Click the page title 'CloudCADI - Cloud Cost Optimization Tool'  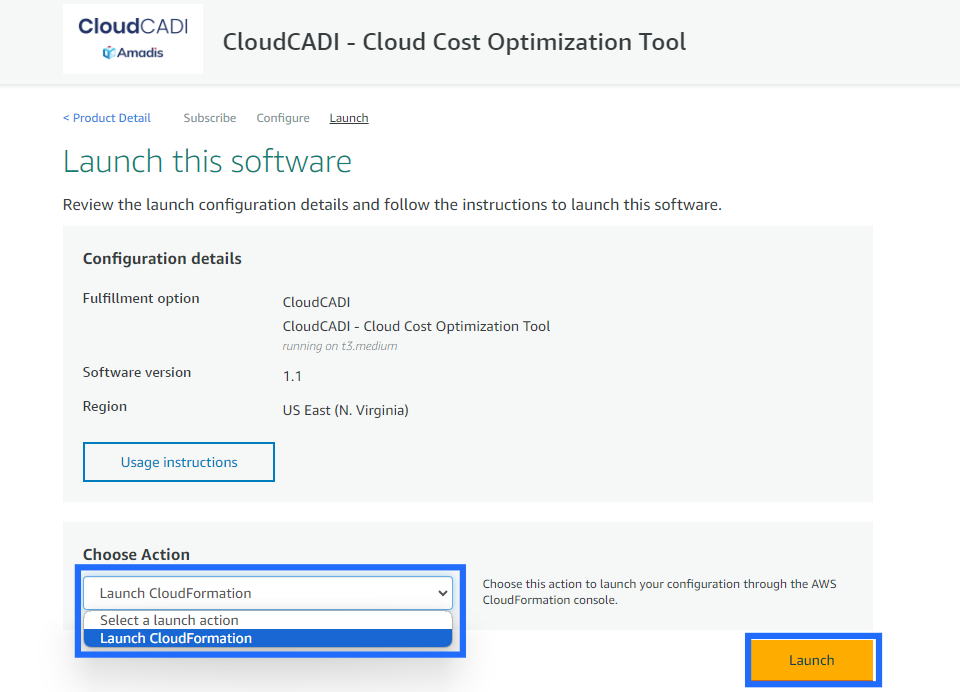pos(454,42)
